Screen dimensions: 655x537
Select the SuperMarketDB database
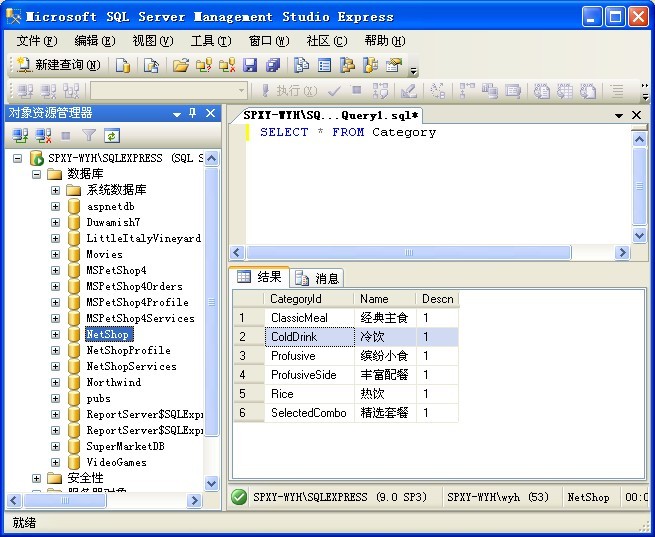point(125,446)
